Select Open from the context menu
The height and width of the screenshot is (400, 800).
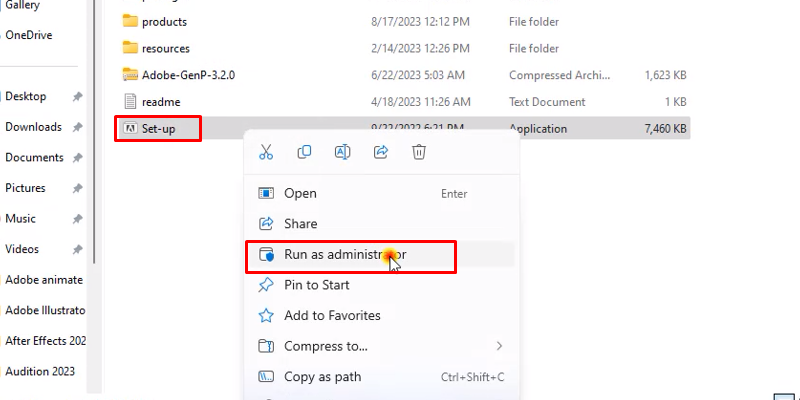click(382, 193)
